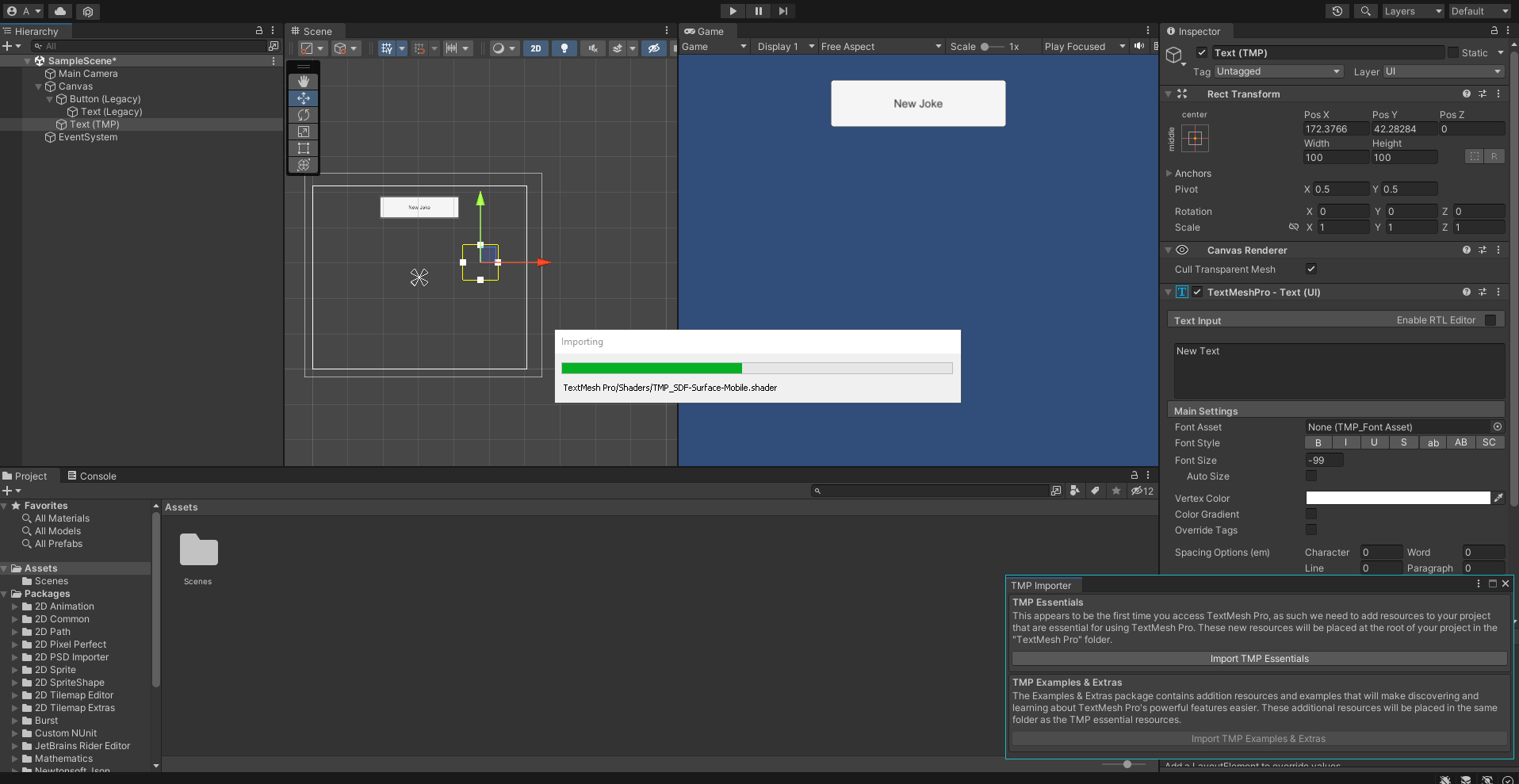
Task: Click the Vertex Color swatch
Action: [x=1398, y=499]
